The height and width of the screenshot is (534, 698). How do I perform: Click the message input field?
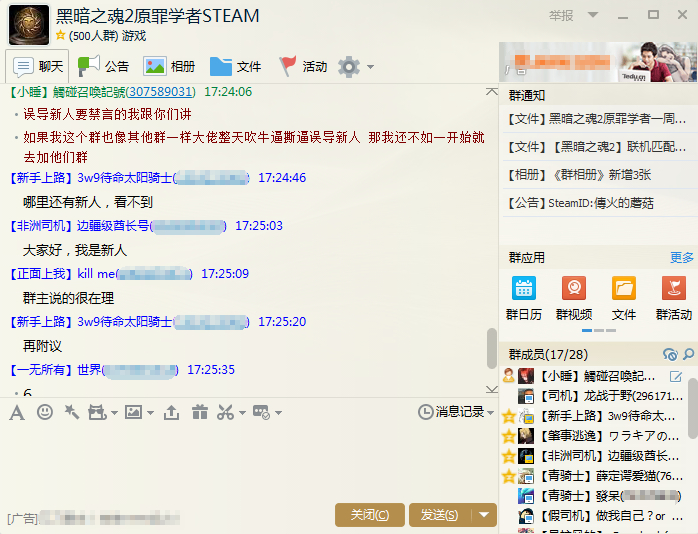249,461
